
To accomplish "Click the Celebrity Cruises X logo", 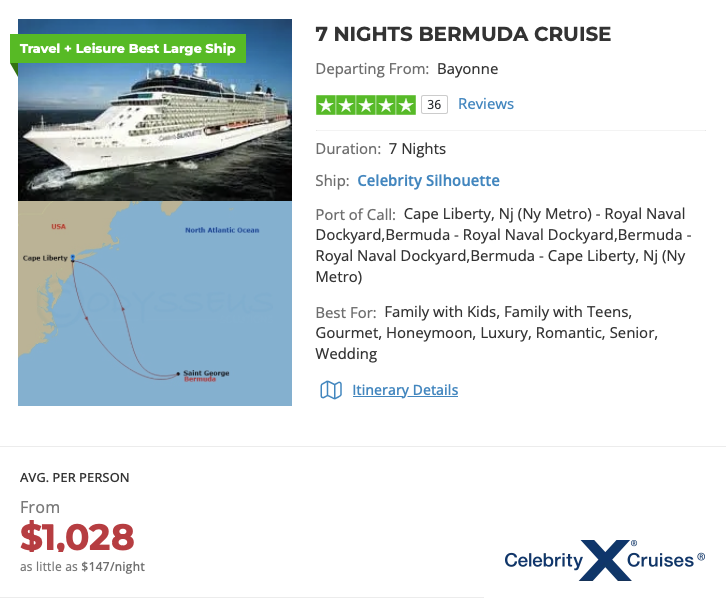I will (x=605, y=560).
